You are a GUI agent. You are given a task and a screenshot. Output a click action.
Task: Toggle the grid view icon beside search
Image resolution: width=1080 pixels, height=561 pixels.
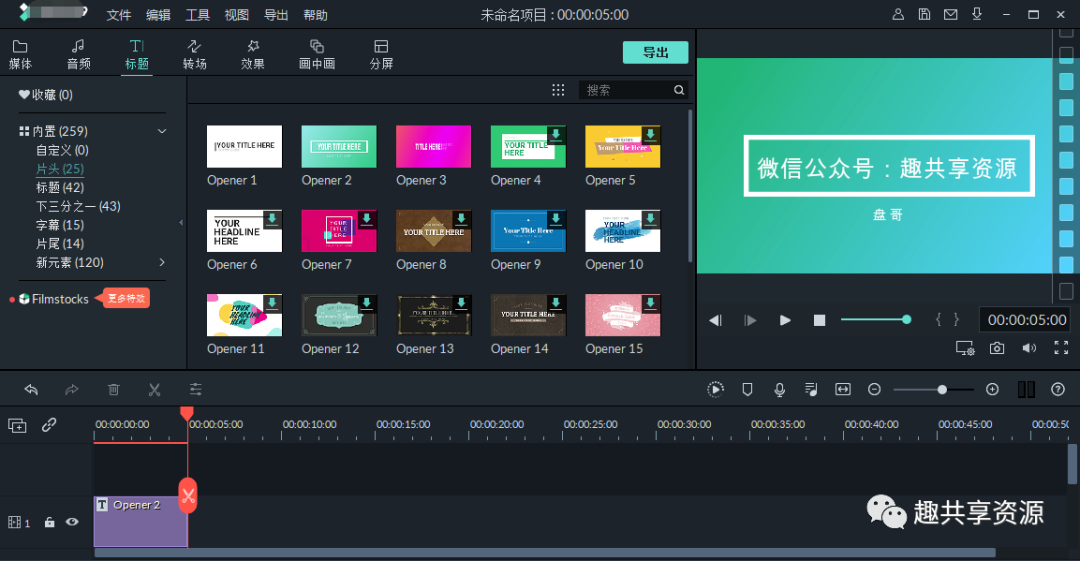[558, 90]
